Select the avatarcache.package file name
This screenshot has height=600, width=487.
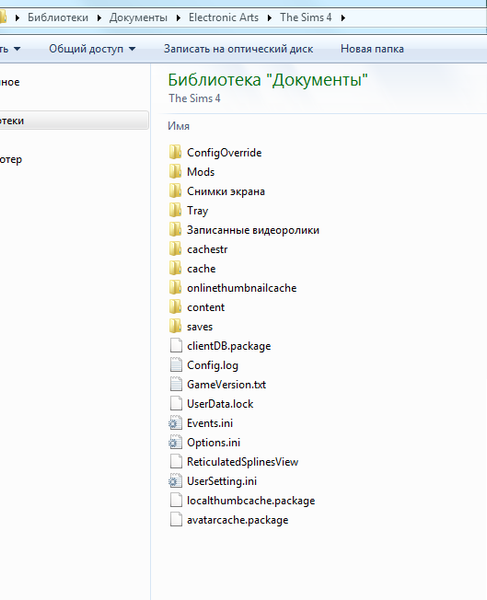coord(238,520)
